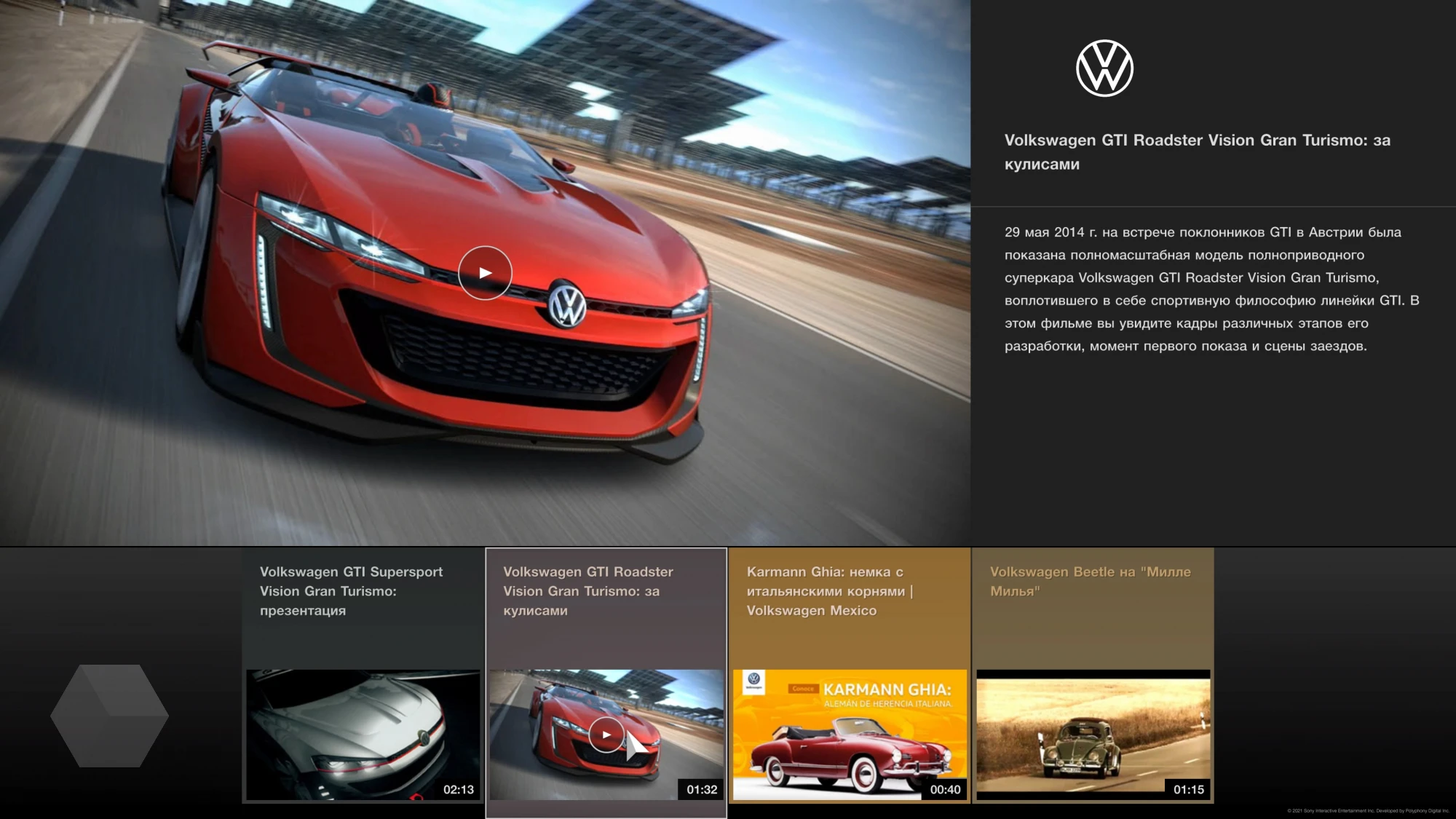Select Karmann Ghia video thumbnail
Image resolution: width=1456 pixels, height=819 pixels.
click(x=850, y=735)
